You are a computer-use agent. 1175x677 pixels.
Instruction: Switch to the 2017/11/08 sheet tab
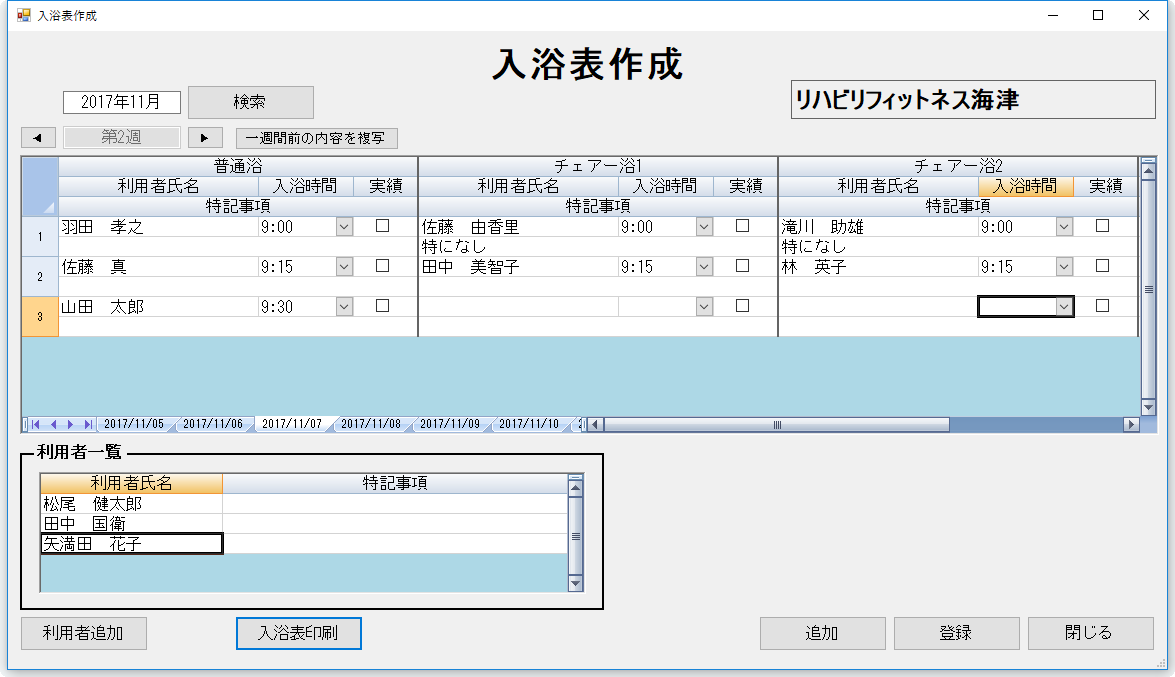[371, 424]
